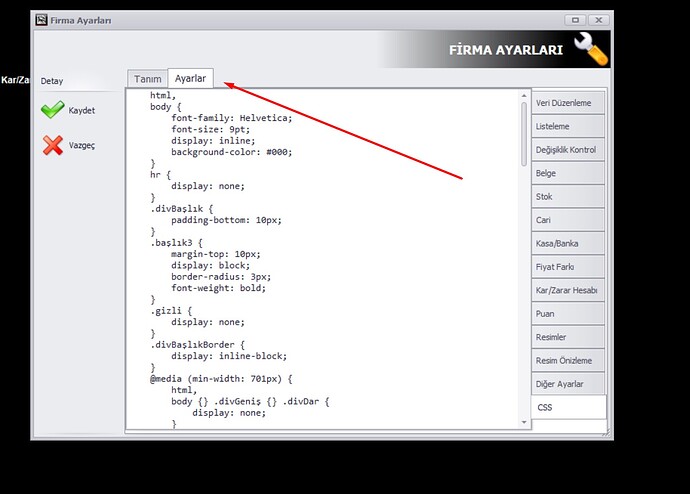Open the Diğer Ayarlar settings tab
This screenshot has width=690, height=494.
(568, 384)
